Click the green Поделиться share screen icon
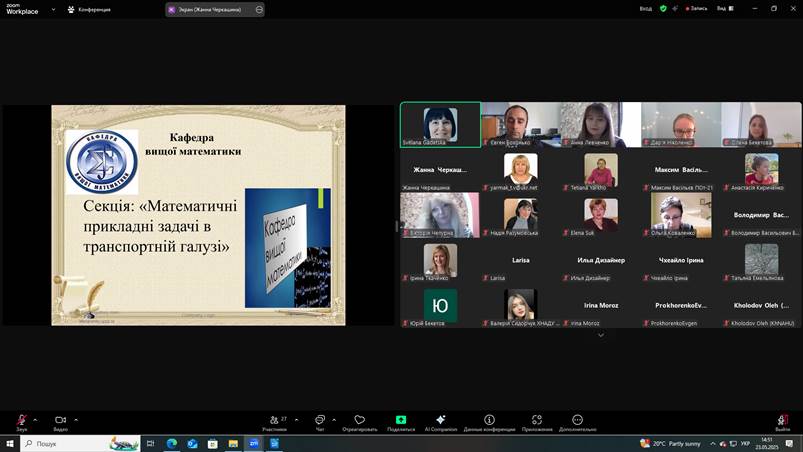Image resolution: width=803 pixels, height=452 pixels. 401,420
